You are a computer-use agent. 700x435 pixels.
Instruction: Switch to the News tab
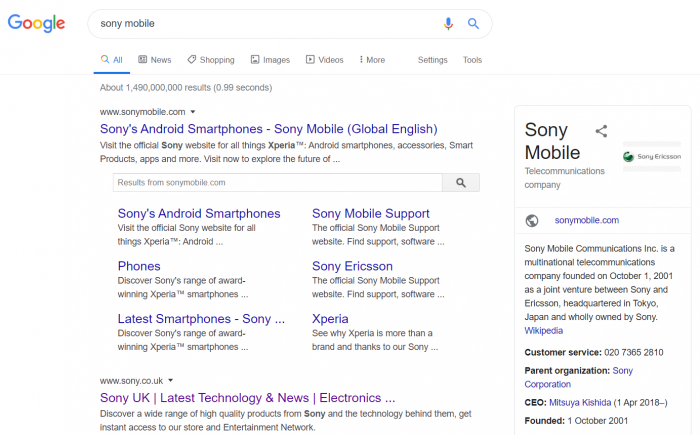pos(155,60)
